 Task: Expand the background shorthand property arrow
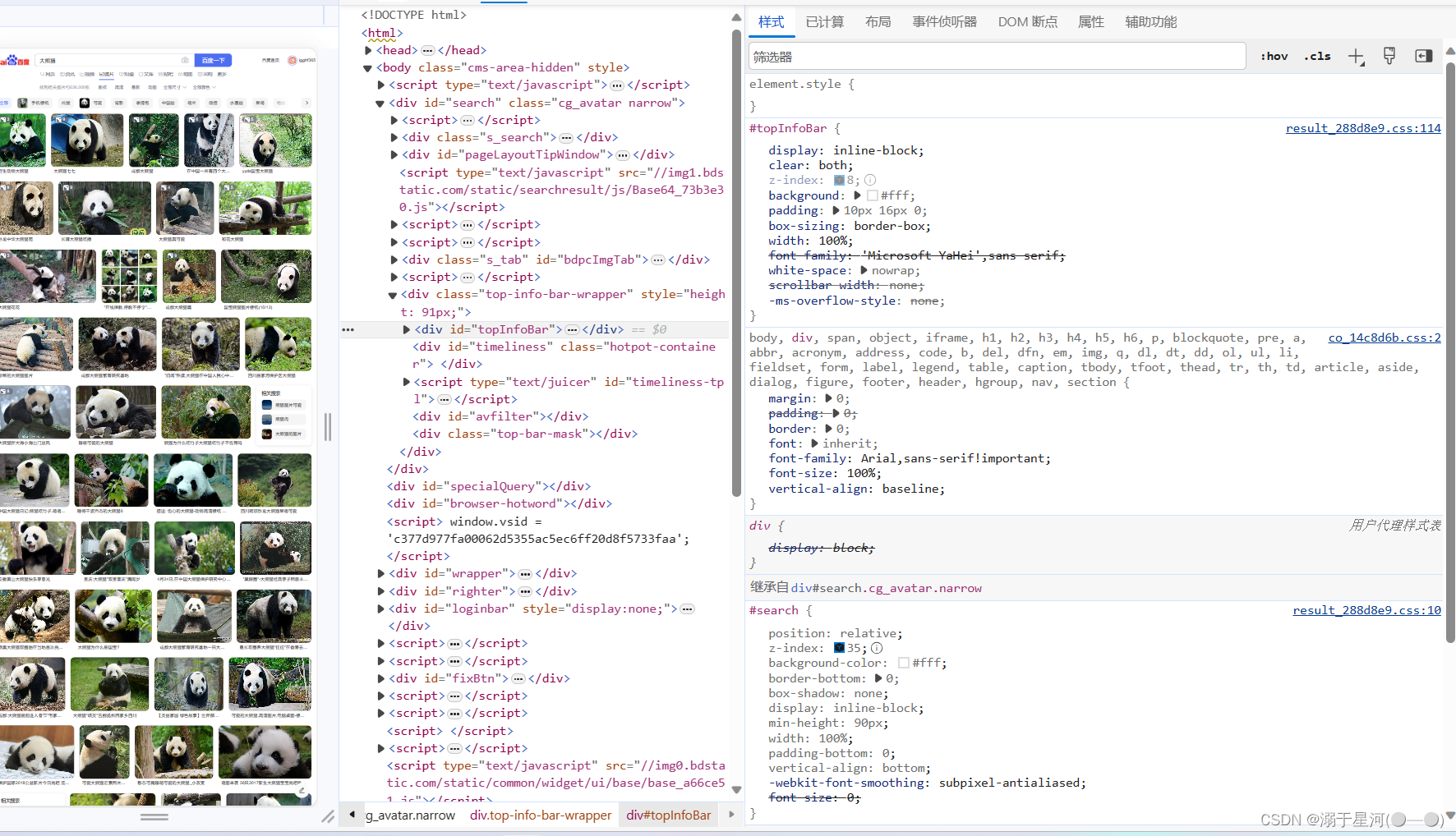[x=857, y=195]
